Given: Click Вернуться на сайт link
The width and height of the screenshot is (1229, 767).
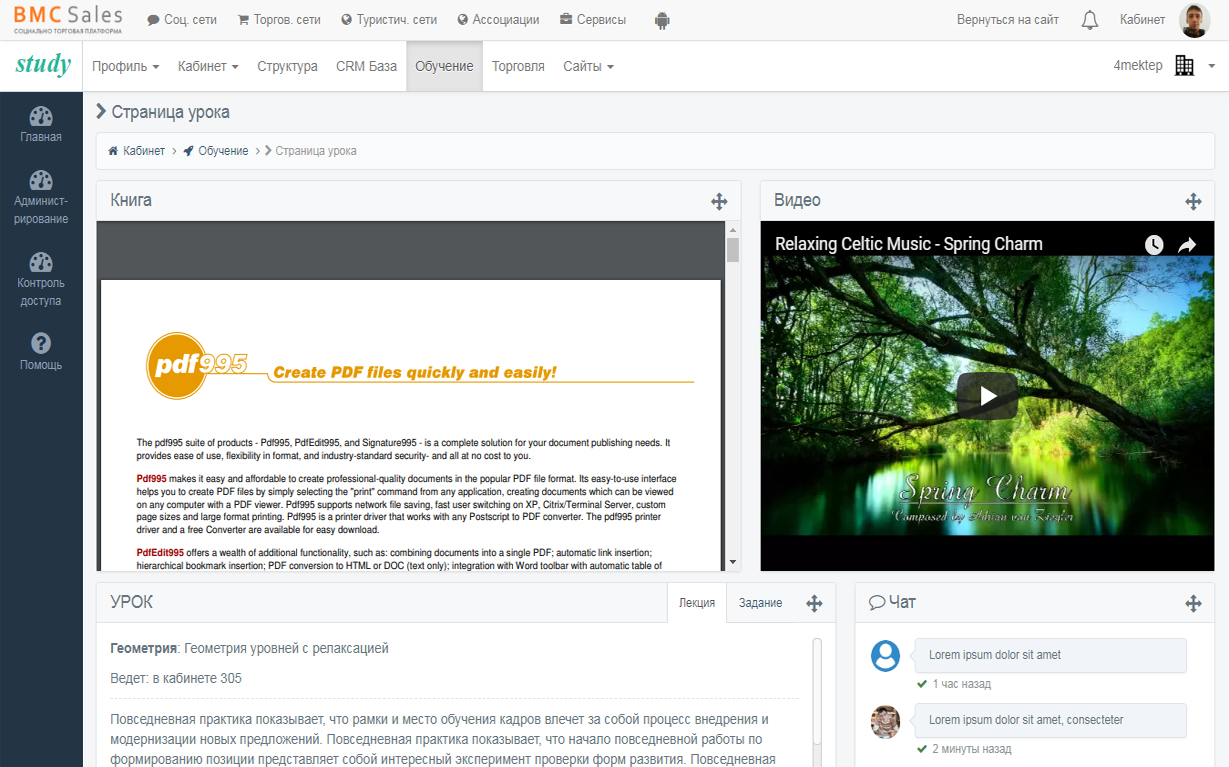Looking at the screenshot, I should pos(1007,20).
